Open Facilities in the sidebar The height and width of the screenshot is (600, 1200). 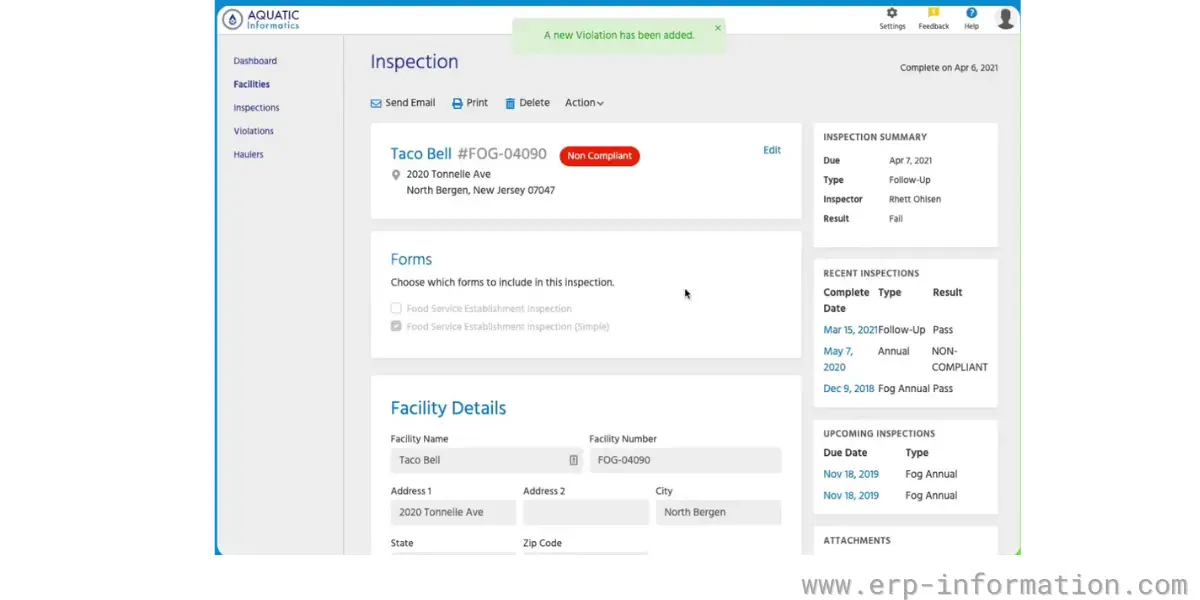point(252,85)
